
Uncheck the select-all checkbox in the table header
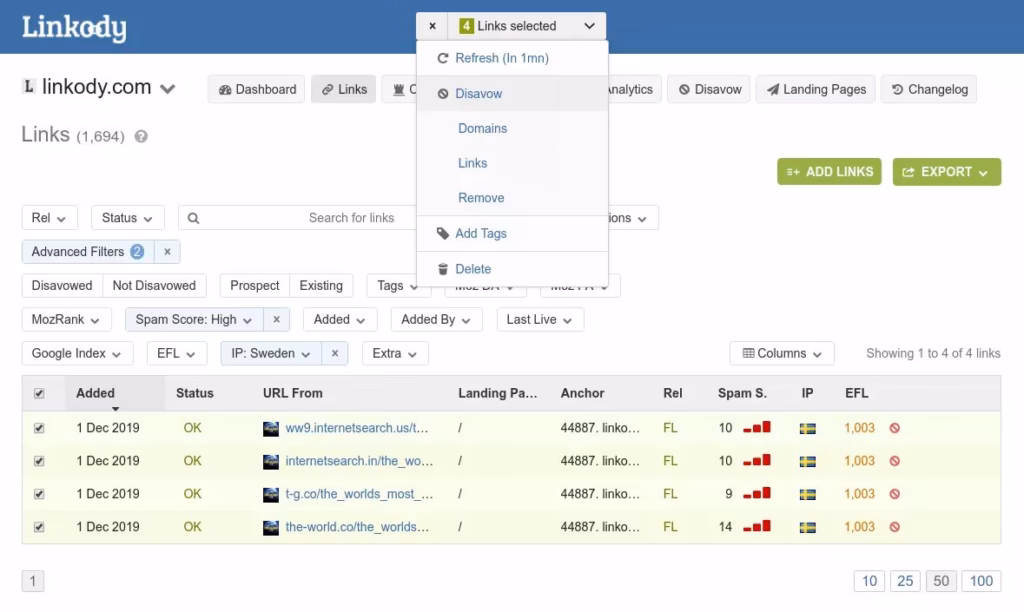tap(38, 393)
